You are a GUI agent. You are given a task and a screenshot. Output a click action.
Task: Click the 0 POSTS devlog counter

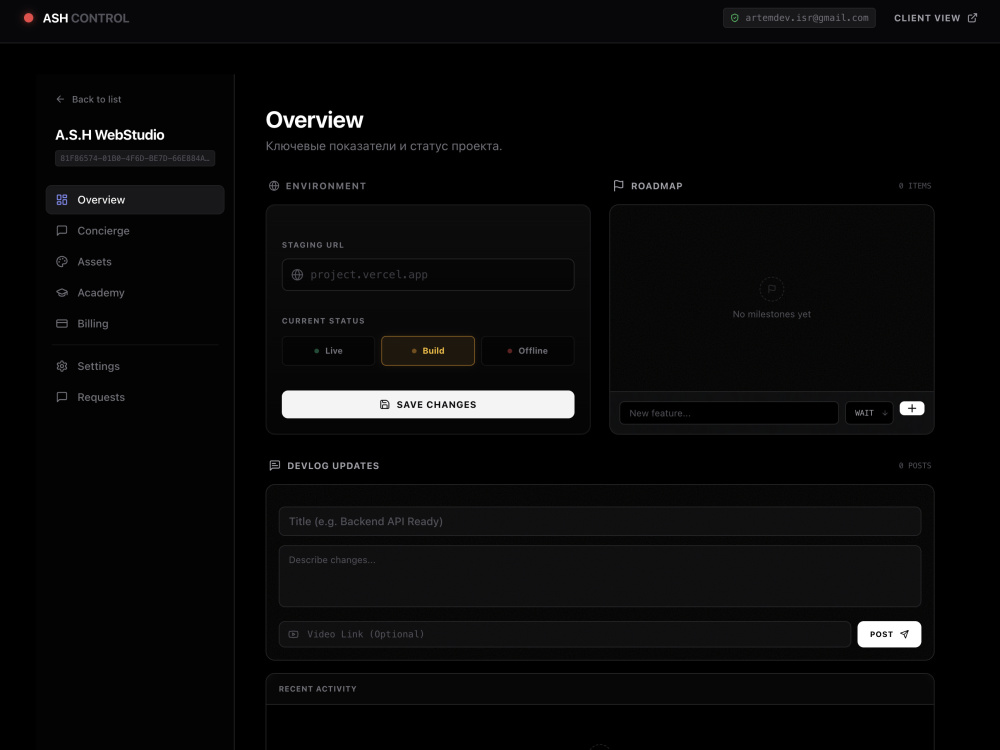[x=915, y=466]
